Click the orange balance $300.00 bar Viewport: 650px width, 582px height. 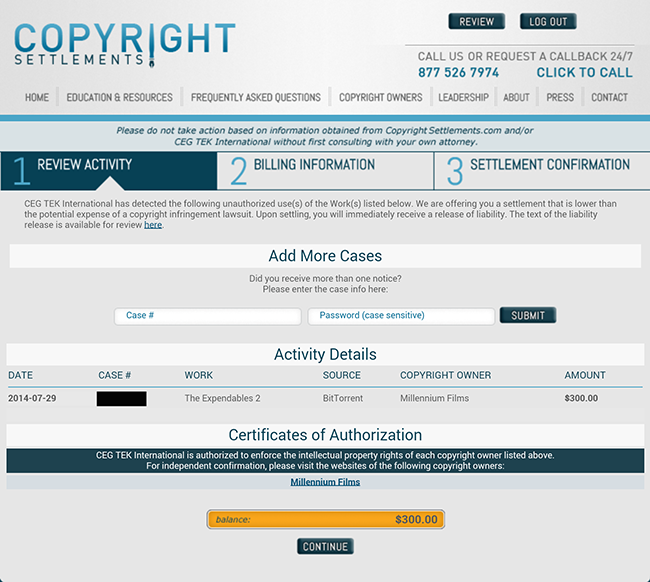[326, 519]
